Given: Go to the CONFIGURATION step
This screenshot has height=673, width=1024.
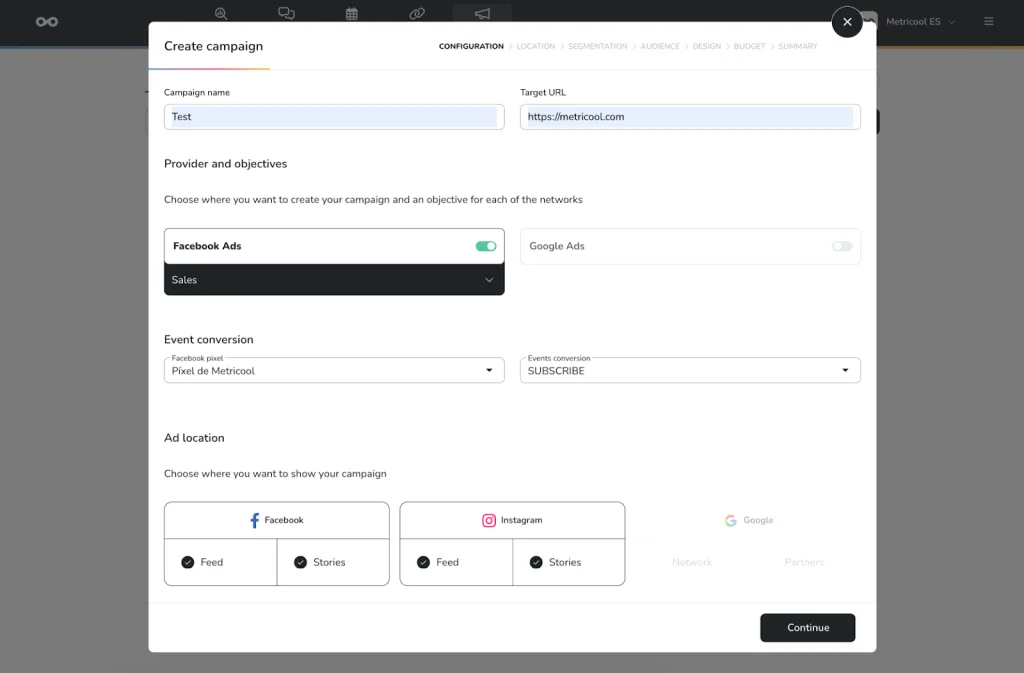Looking at the screenshot, I should tap(471, 46).
